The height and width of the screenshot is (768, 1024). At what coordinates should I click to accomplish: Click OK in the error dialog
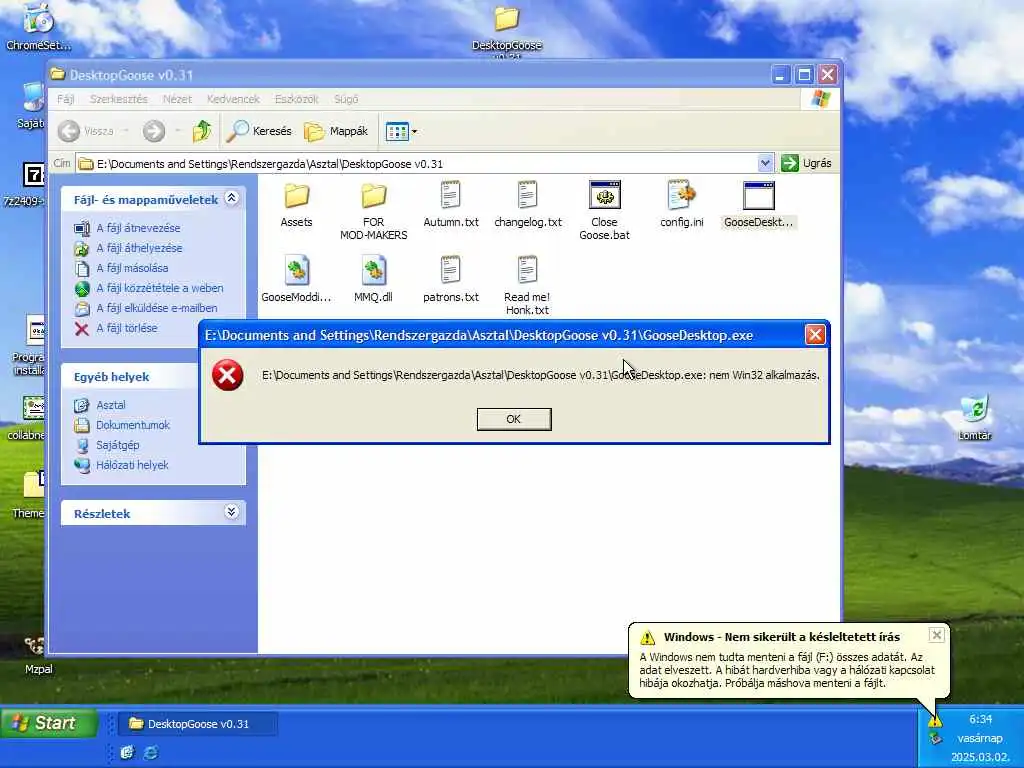click(x=514, y=419)
